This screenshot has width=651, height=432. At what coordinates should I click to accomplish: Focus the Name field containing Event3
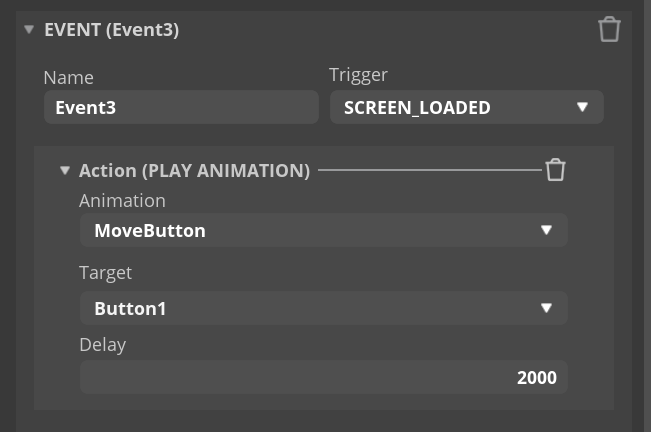[181, 107]
